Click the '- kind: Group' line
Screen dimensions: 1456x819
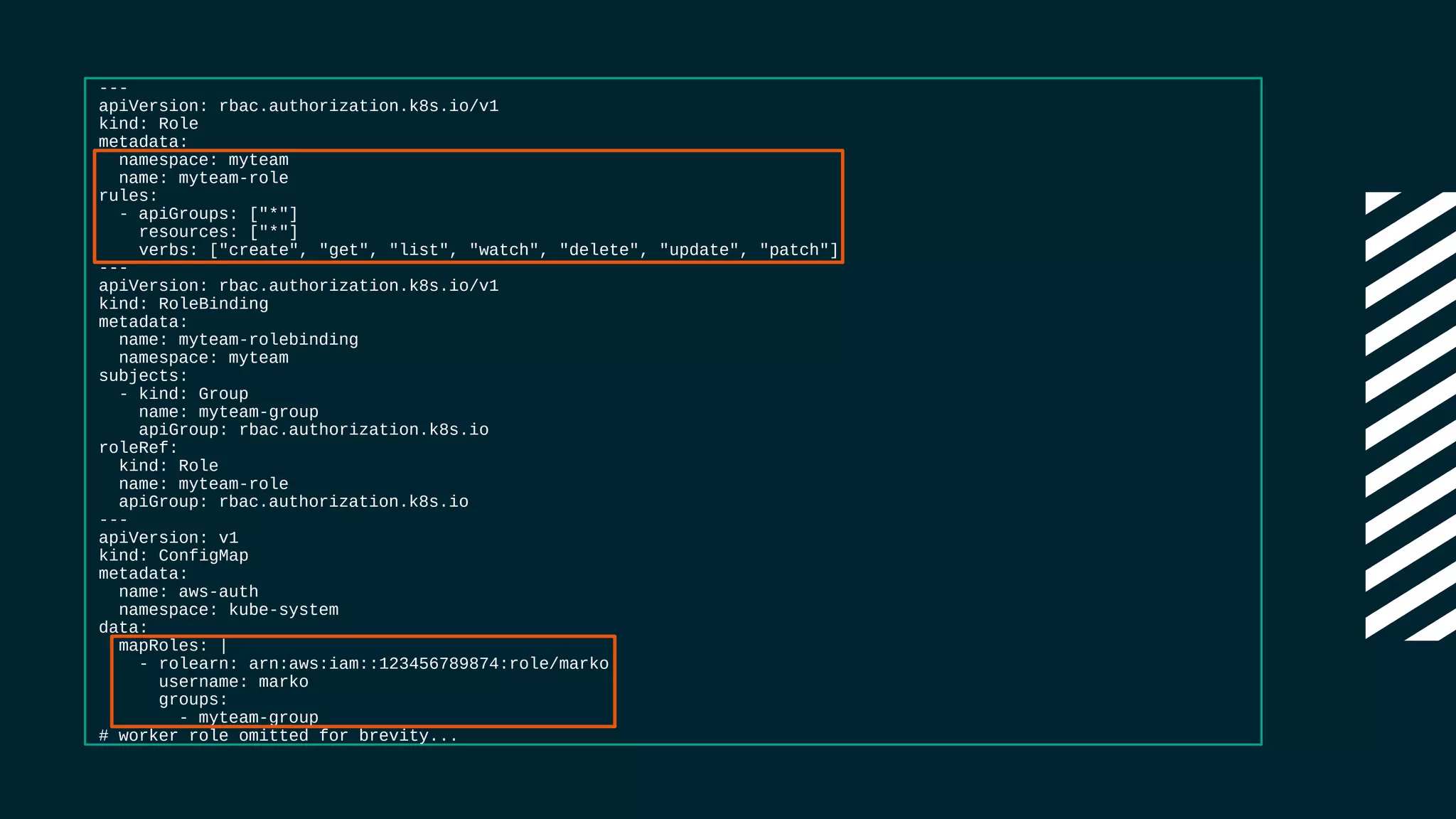(x=183, y=394)
